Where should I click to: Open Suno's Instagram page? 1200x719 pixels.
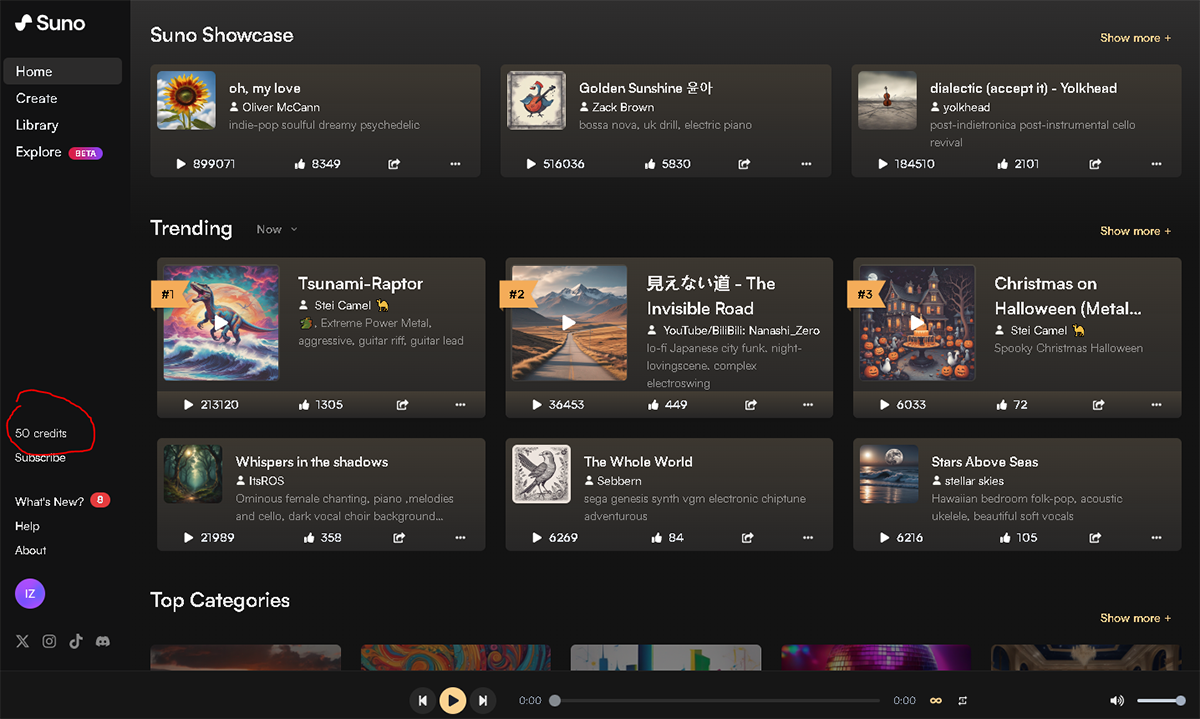49,642
